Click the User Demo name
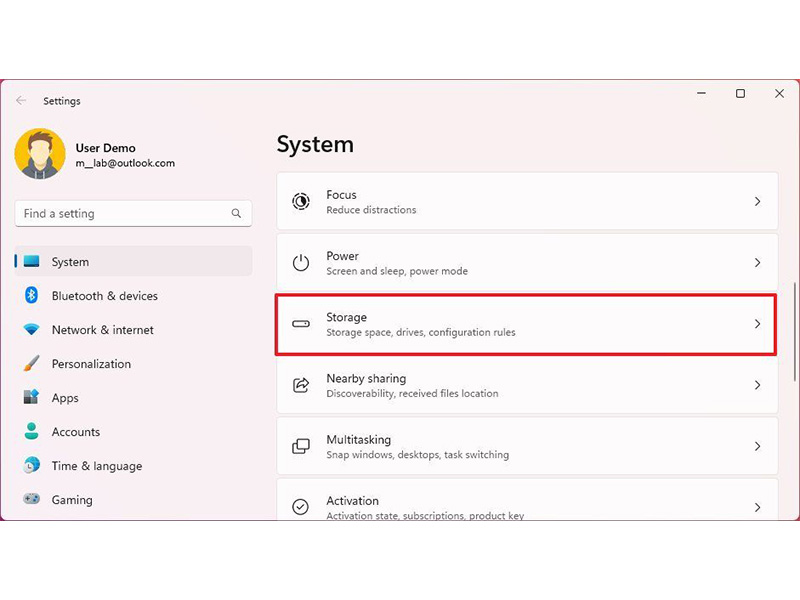The image size is (800, 600). (x=106, y=148)
